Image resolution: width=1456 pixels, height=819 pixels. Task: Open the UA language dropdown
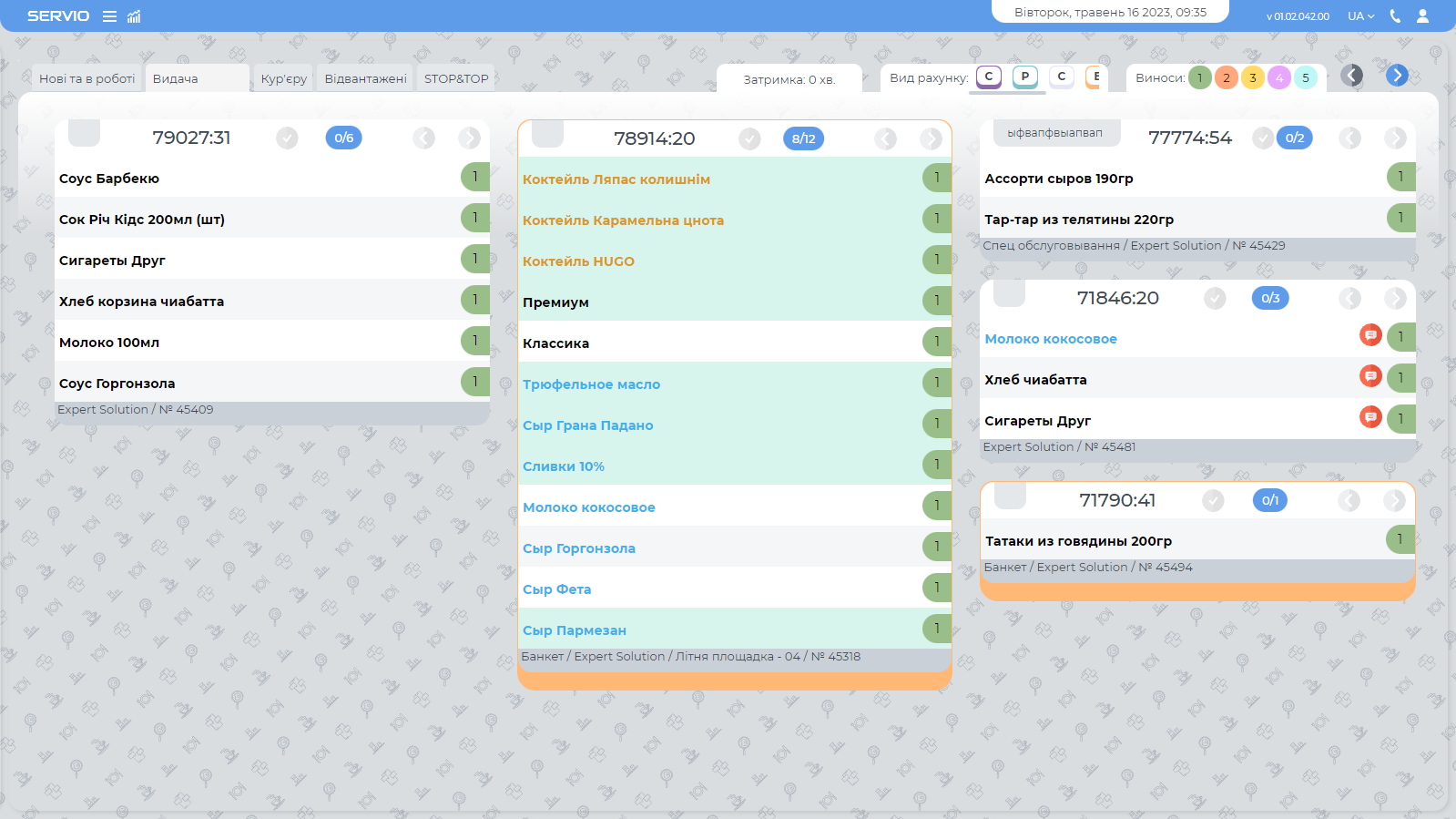tap(1360, 16)
